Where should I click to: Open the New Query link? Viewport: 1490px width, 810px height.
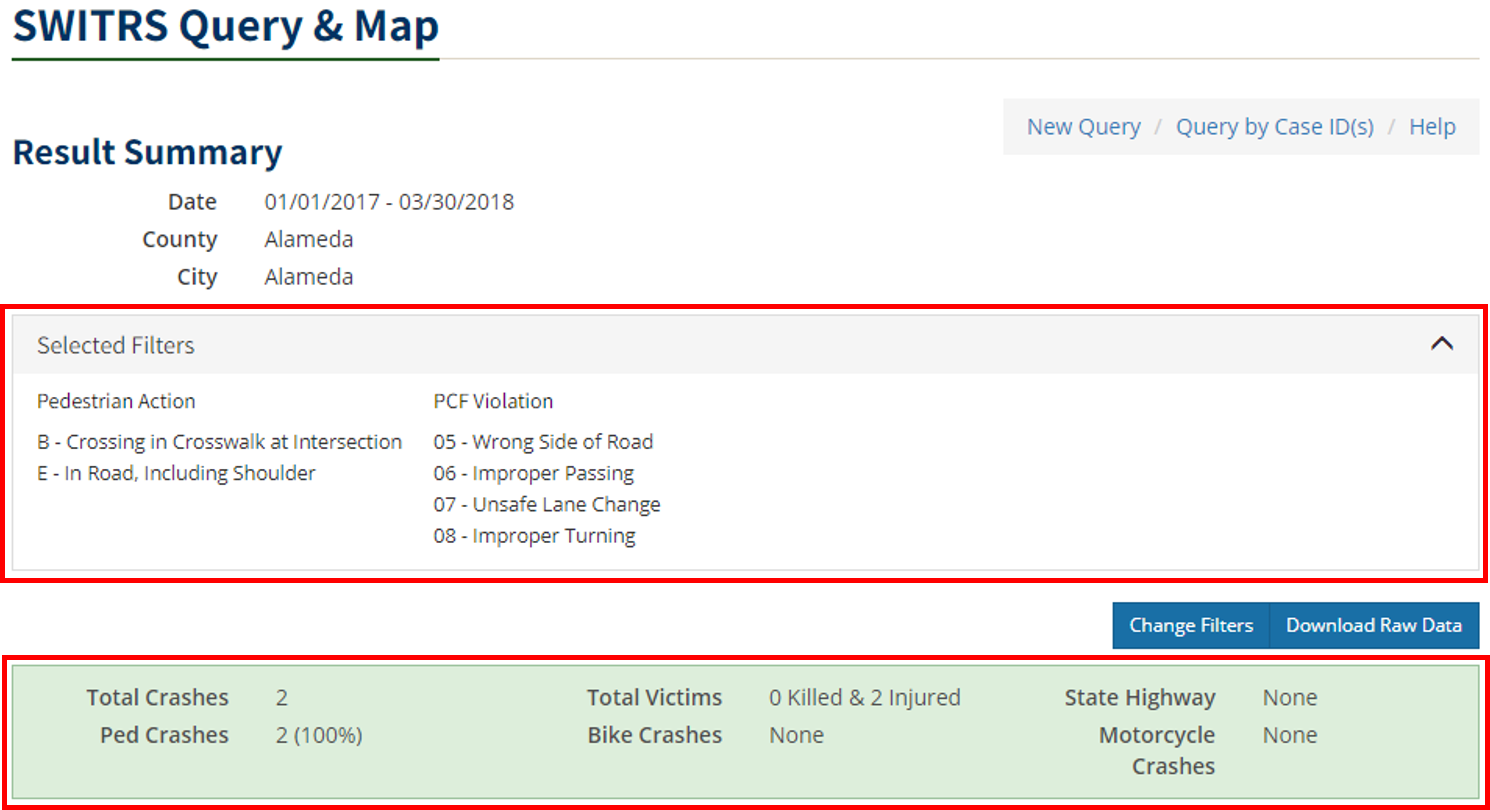coord(1084,127)
